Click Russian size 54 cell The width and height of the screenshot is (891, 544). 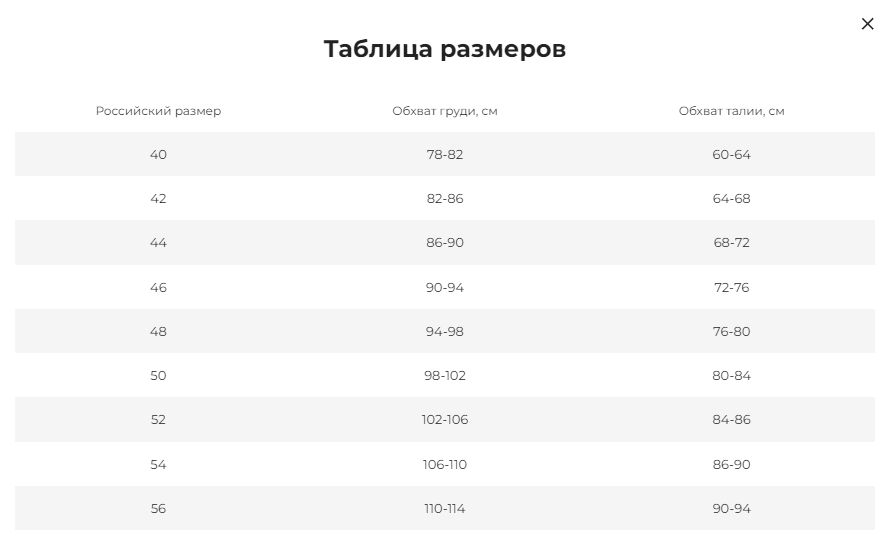coord(158,465)
